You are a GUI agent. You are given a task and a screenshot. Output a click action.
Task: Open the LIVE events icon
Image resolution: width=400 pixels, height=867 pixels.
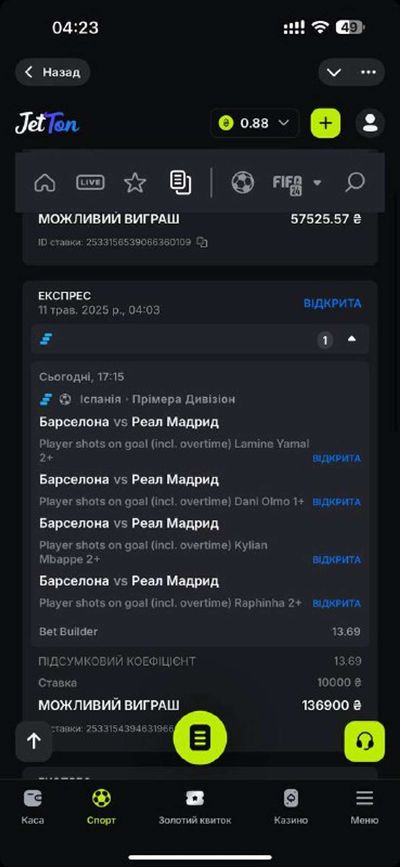(90, 182)
